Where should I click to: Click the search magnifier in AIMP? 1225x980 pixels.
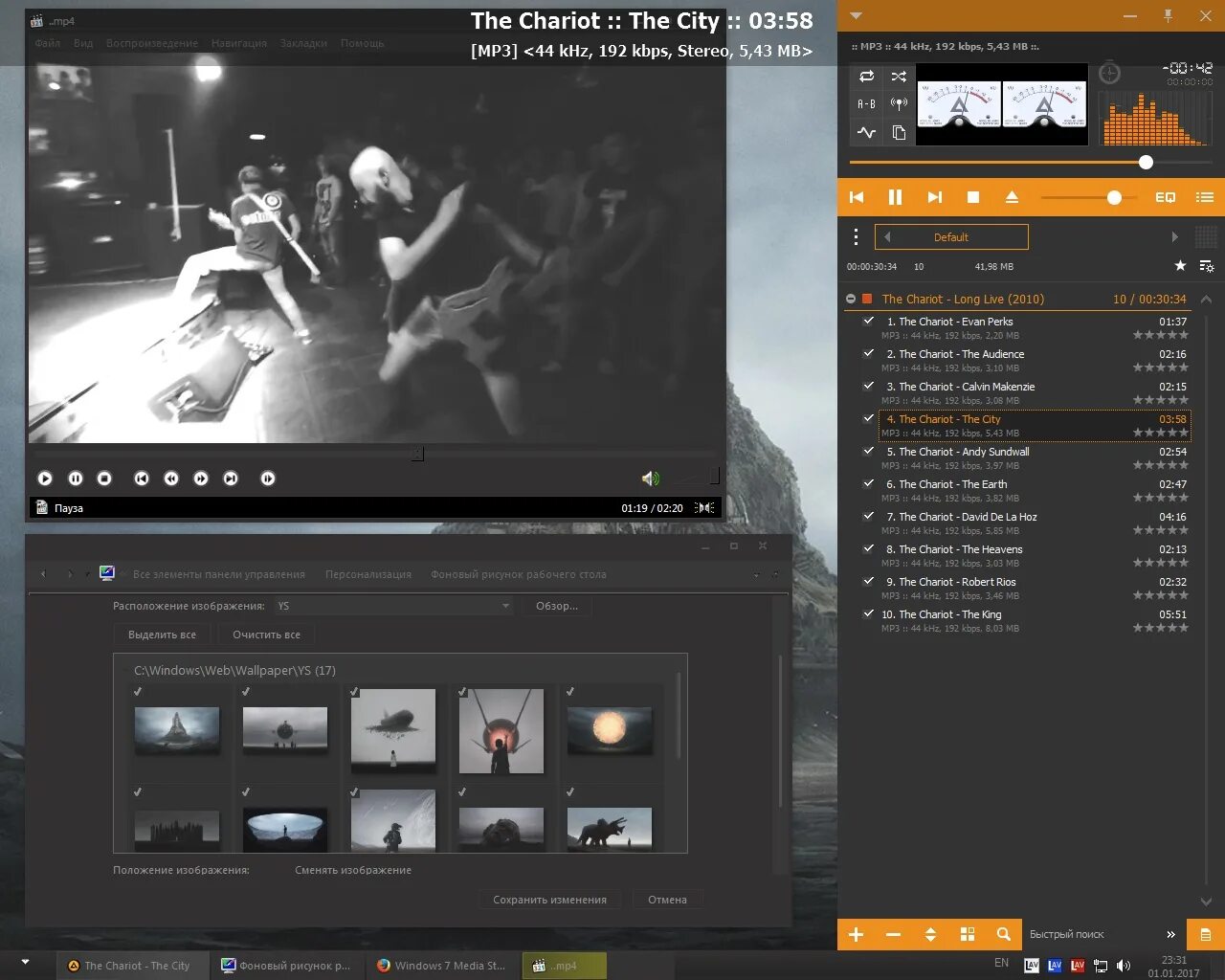[1003, 934]
